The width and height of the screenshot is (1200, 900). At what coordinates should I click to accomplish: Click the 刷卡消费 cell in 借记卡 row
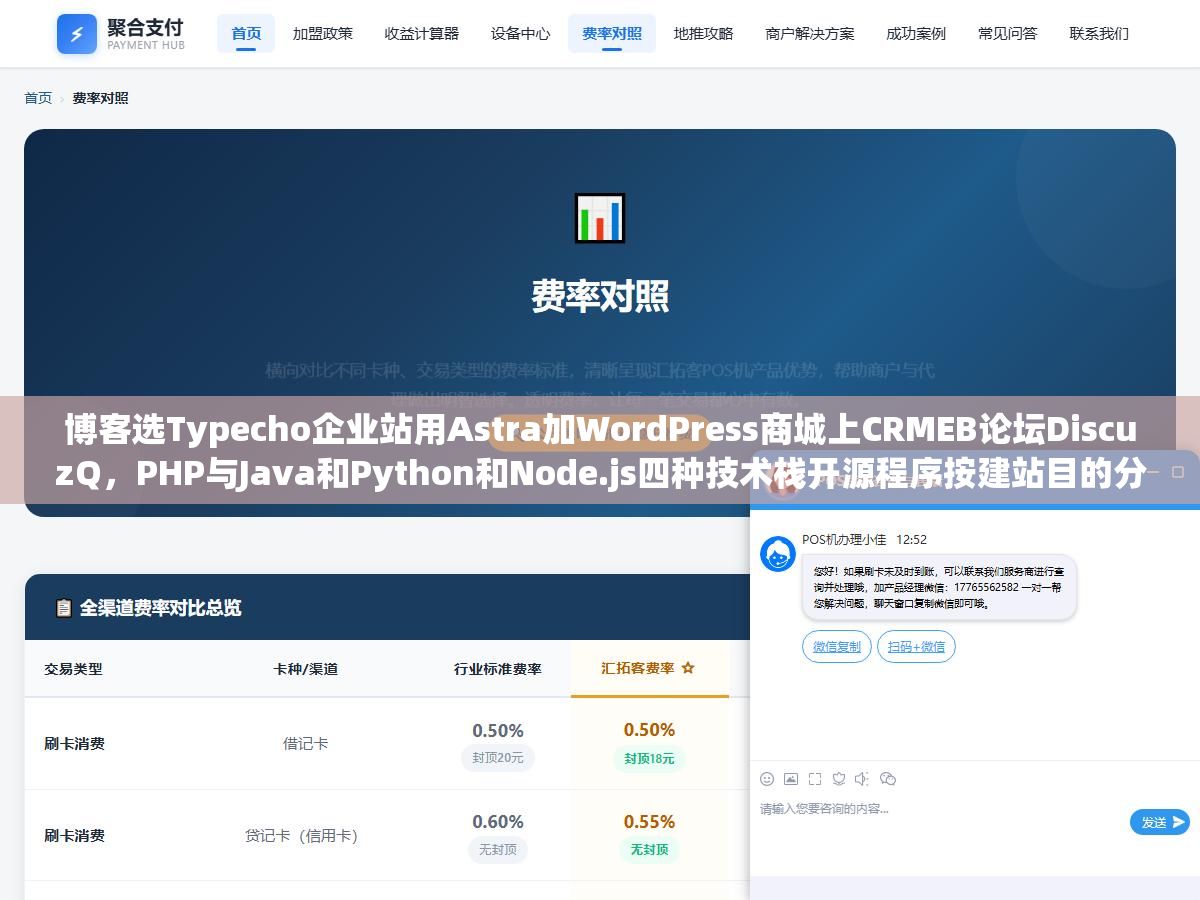pyautogui.click(x=74, y=743)
